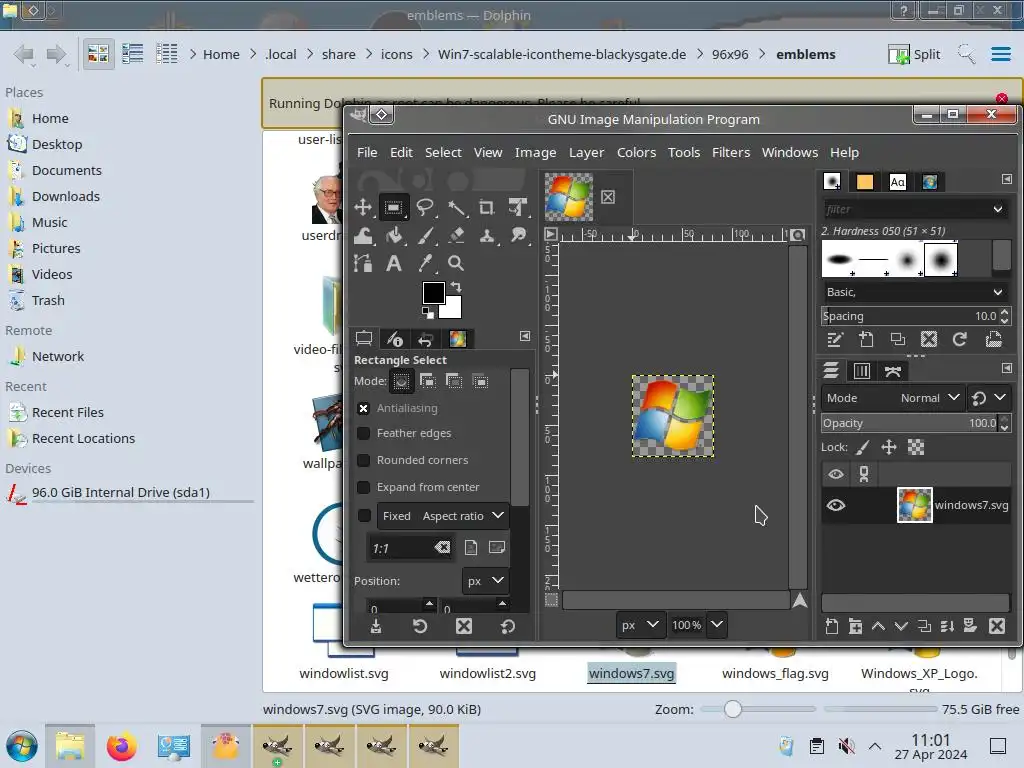
Task: Swap foreground and background colors
Action: [456, 287]
